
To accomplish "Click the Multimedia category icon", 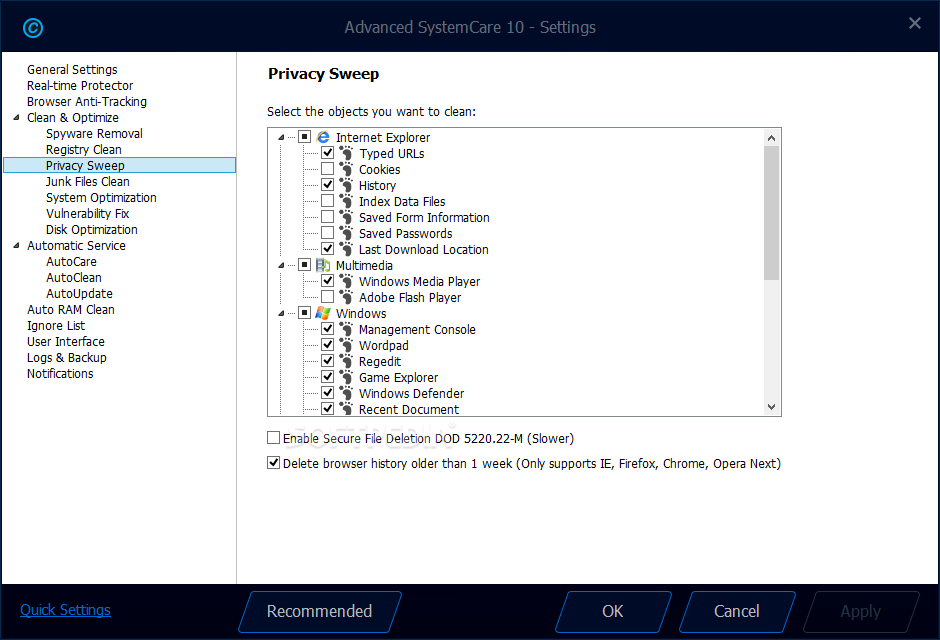I will [323, 265].
